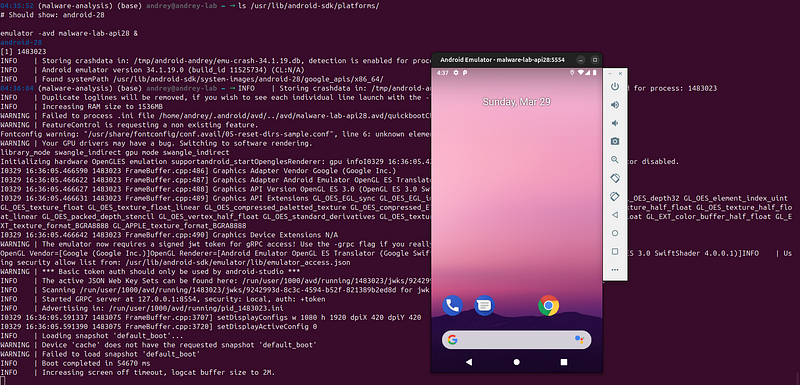This screenshot has height=385, width=800.
Task: Raise volume with the Volume Up icon
Action: pos(615,105)
